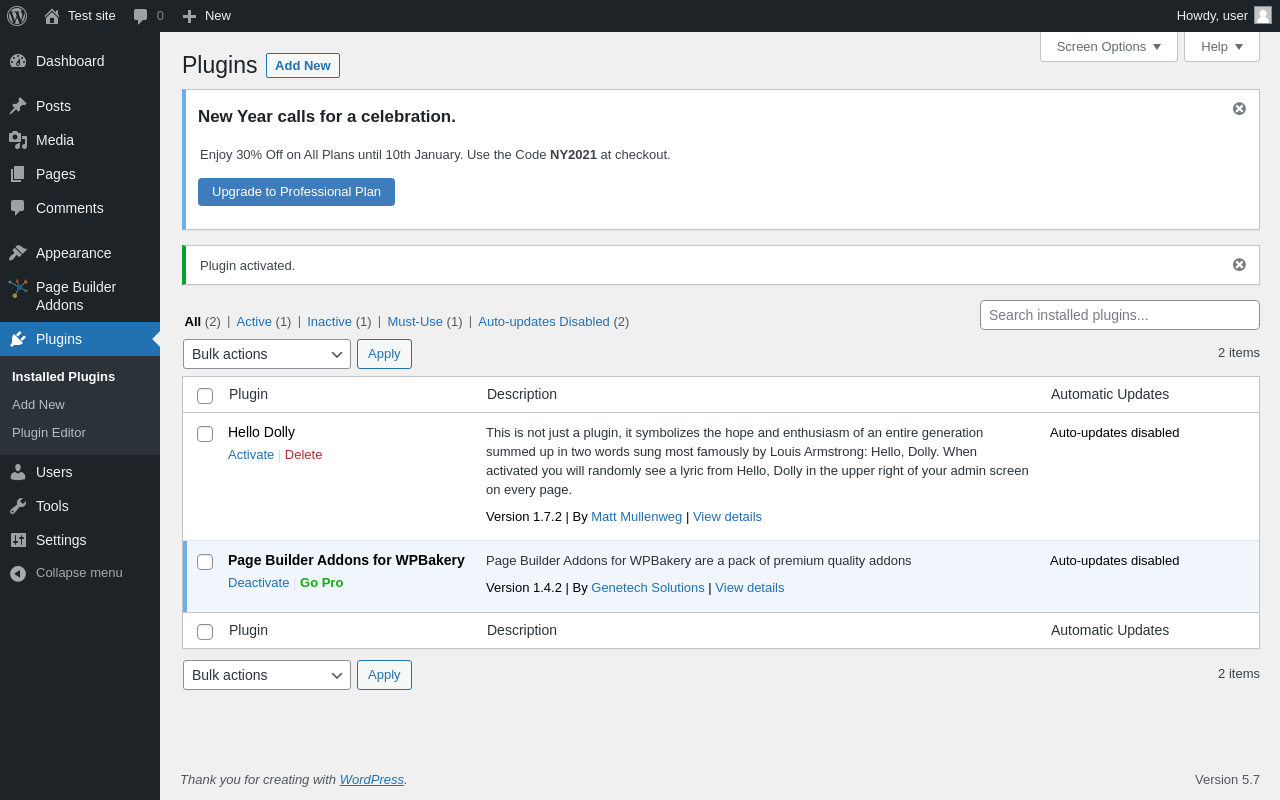Select Installed Plugins submenu item
1280x800 pixels.
point(63,377)
